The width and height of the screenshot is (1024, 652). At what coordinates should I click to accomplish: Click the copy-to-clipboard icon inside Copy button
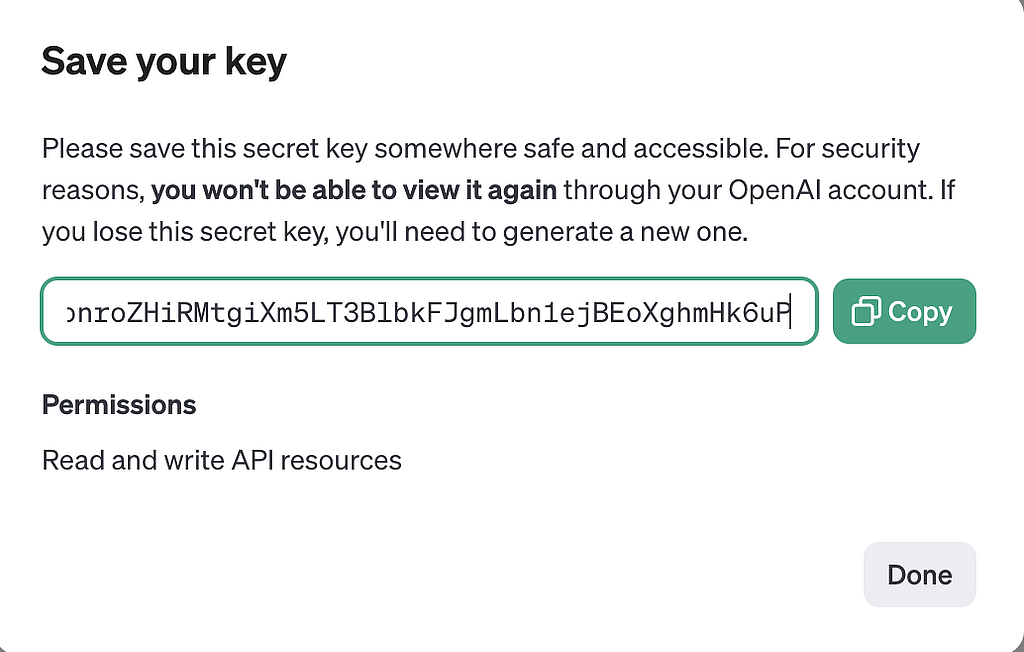(866, 311)
